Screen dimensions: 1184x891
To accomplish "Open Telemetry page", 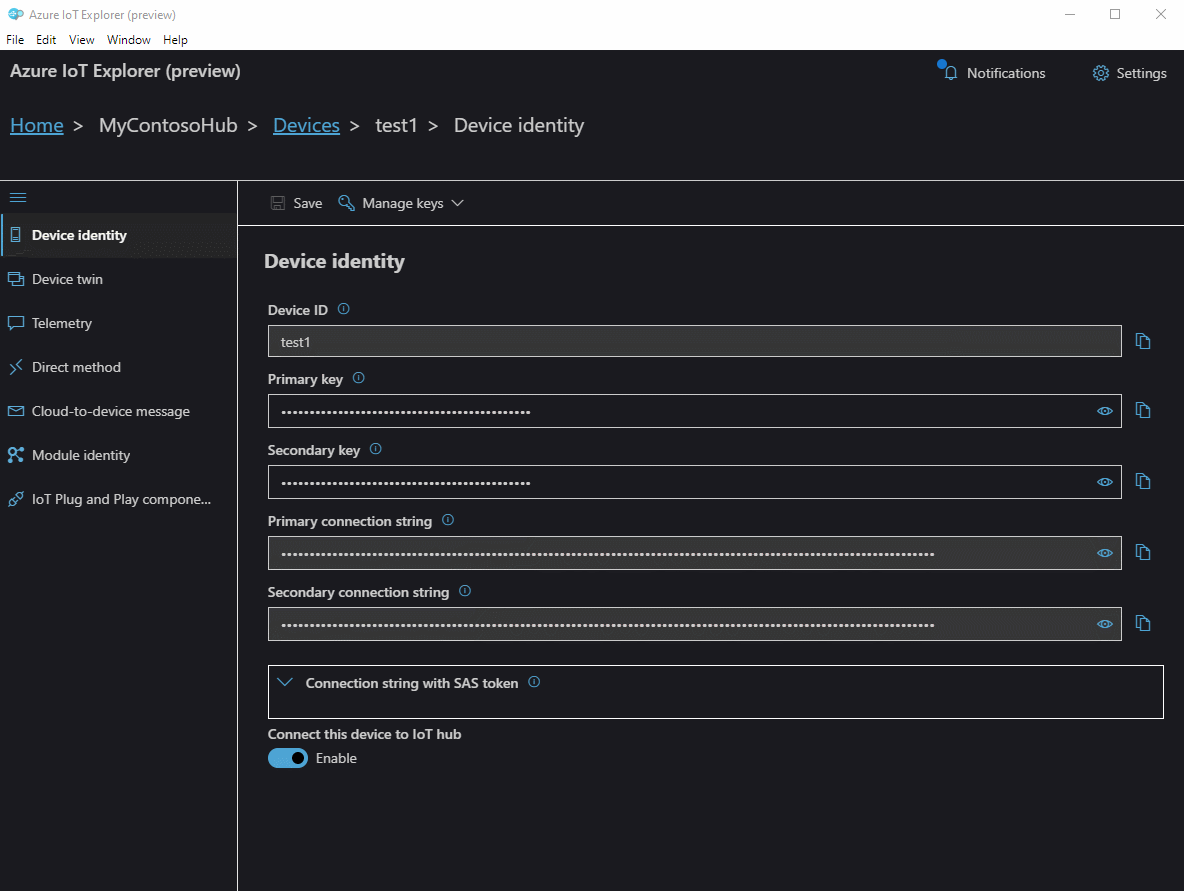I will click(119, 322).
